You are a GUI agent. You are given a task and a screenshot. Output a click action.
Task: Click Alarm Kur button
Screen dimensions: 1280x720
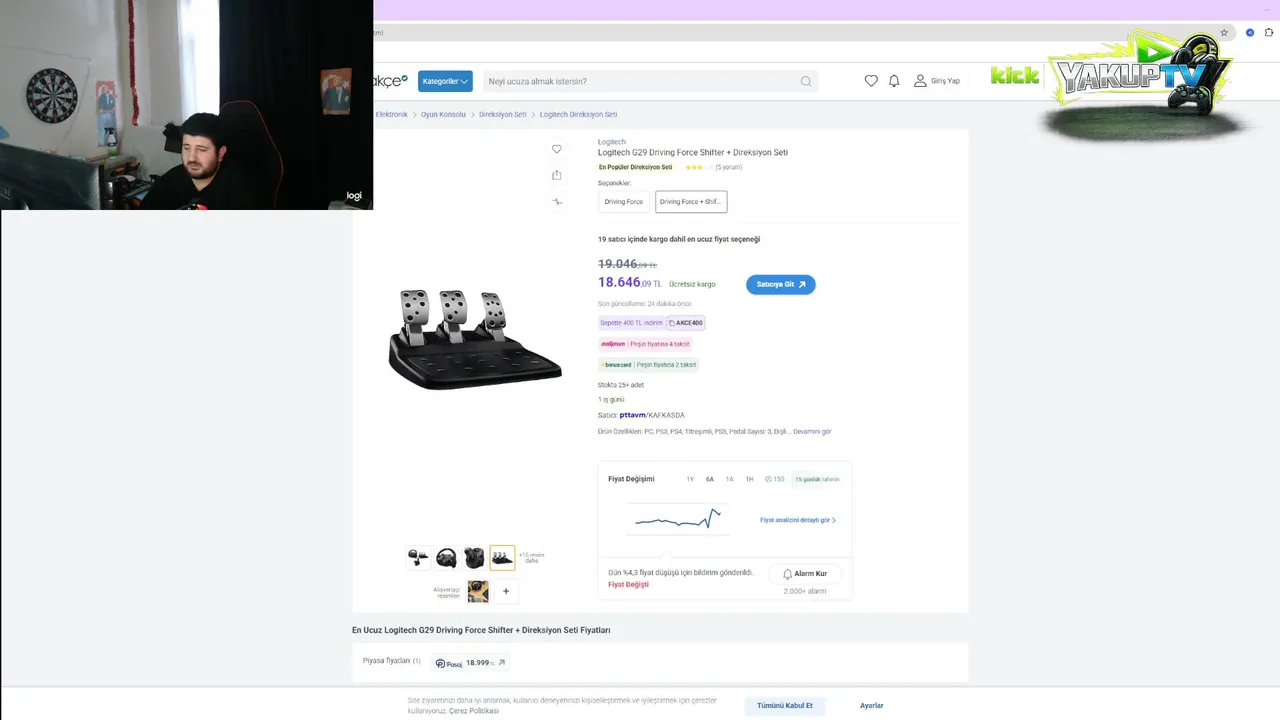[x=805, y=574]
